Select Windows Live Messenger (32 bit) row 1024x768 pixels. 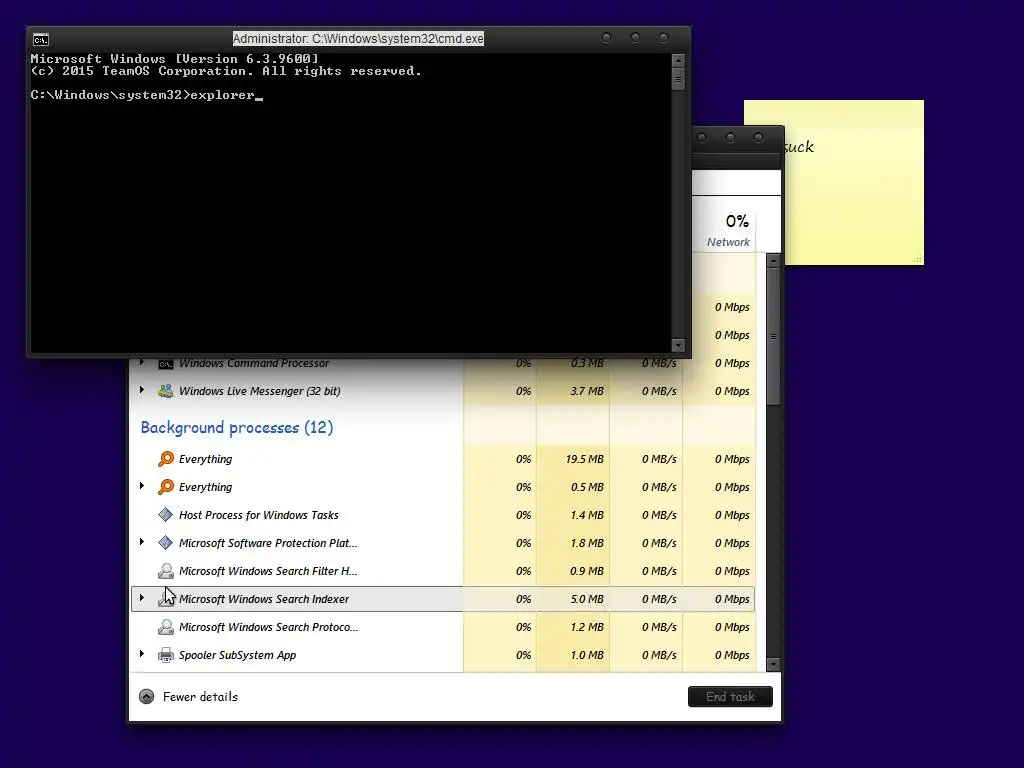point(443,391)
